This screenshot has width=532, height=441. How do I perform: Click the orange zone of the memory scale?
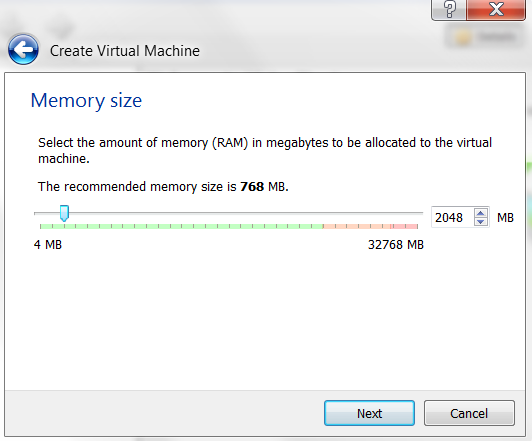coord(358,226)
